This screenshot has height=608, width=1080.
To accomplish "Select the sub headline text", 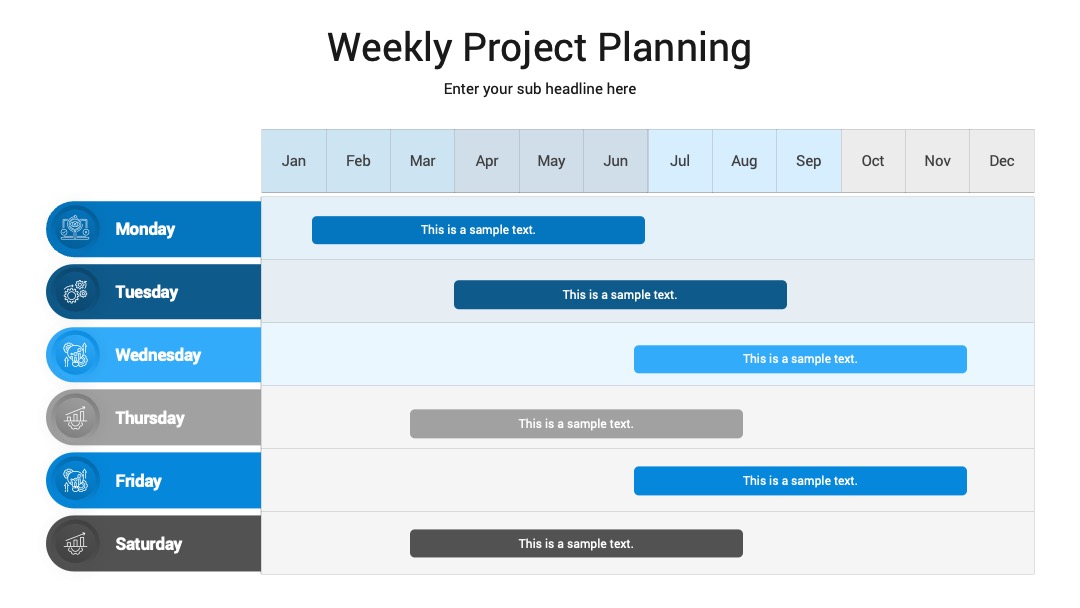I will pyautogui.click(x=539, y=89).
